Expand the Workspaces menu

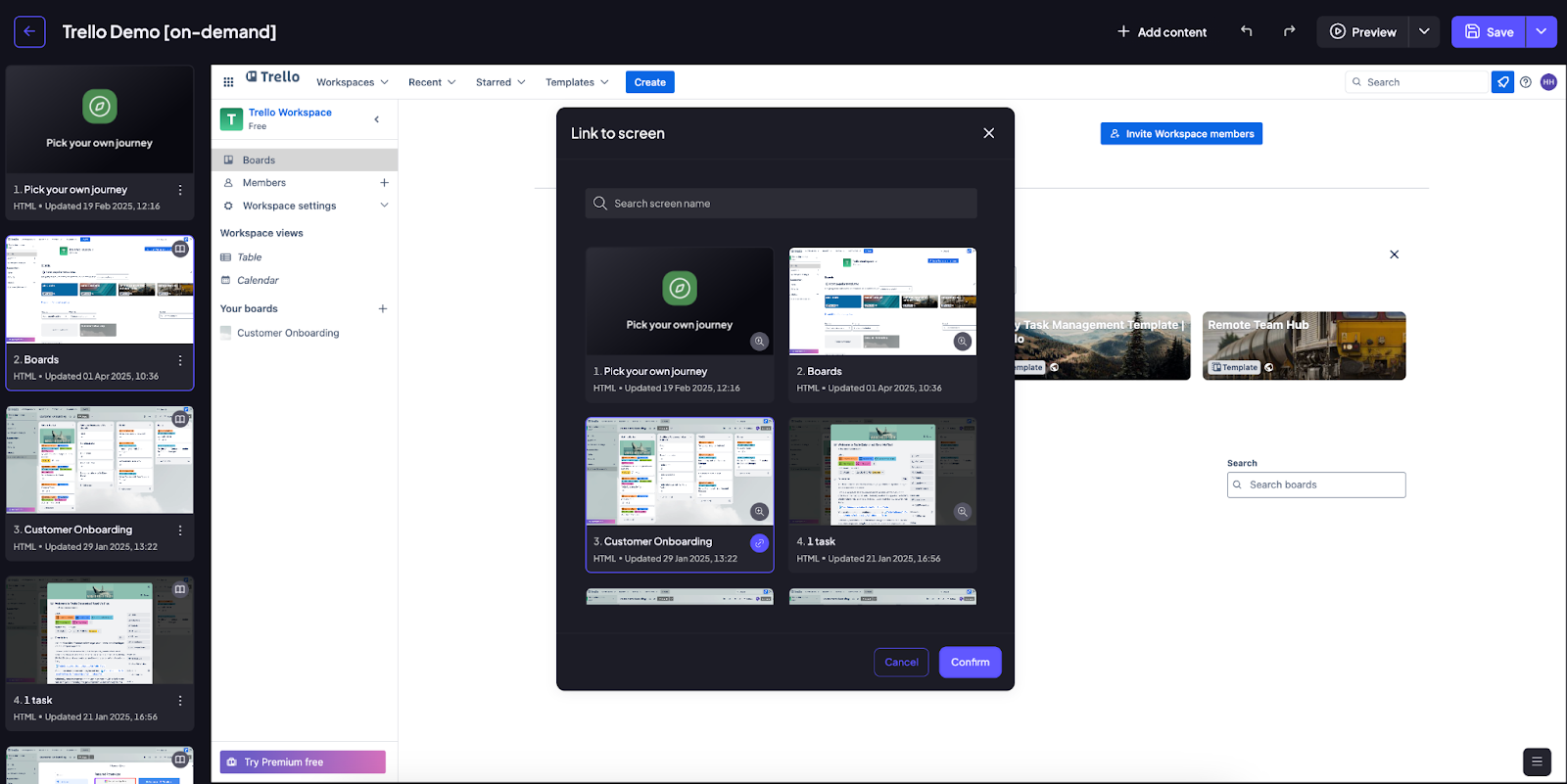click(x=353, y=82)
